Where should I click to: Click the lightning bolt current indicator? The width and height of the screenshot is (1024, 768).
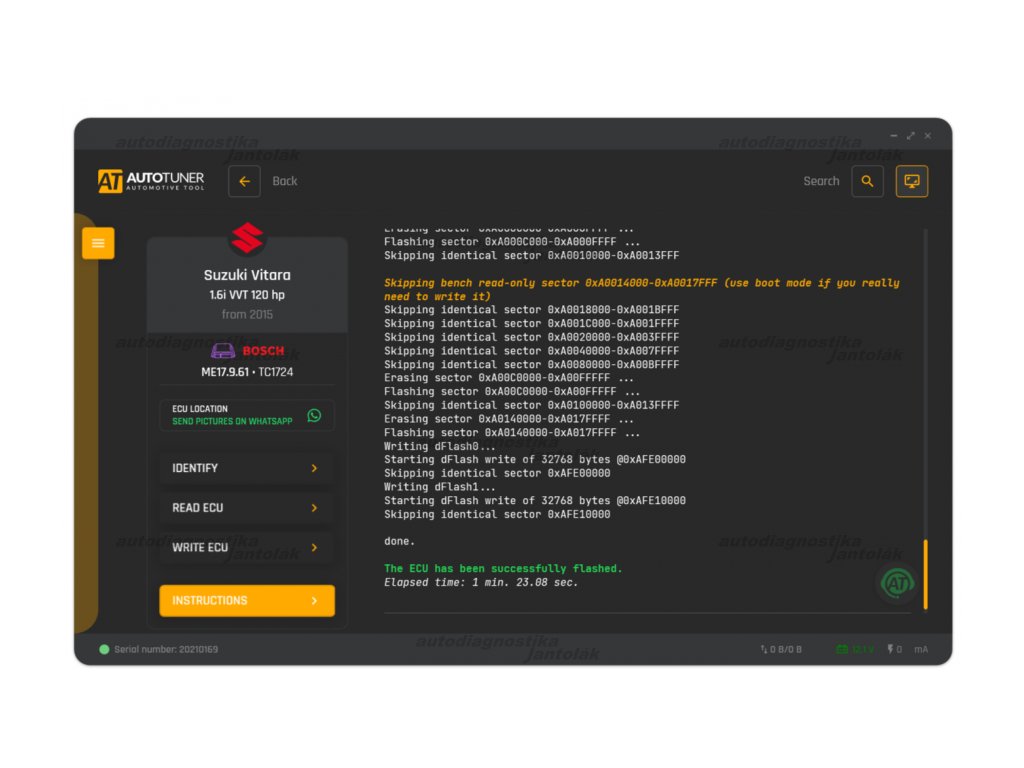point(894,649)
